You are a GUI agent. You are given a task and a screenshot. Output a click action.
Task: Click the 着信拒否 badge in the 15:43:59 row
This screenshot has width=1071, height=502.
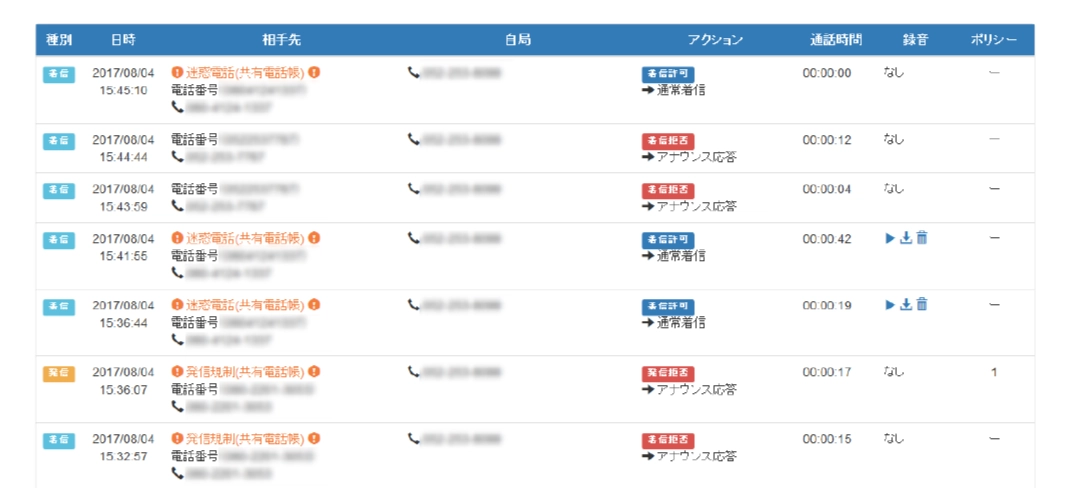pyautogui.click(x=668, y=190)
